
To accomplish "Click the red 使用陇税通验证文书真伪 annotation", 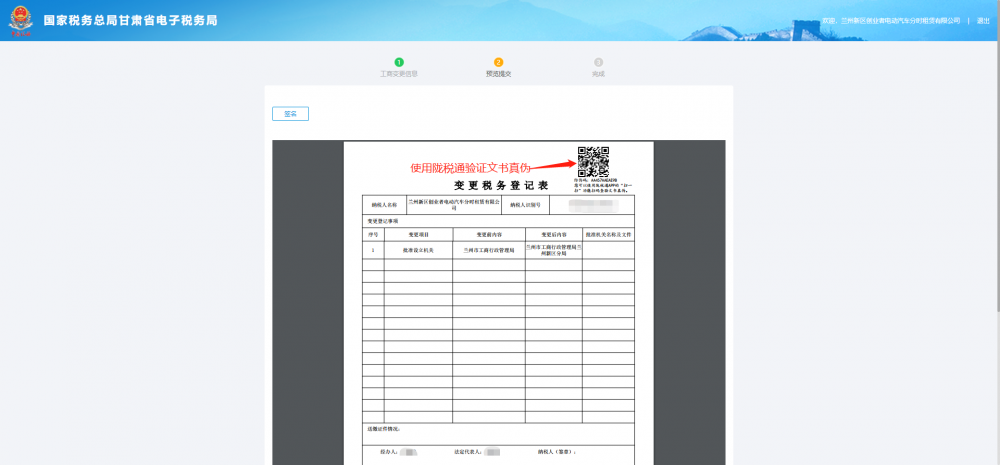I will click(x=470, y=167).
